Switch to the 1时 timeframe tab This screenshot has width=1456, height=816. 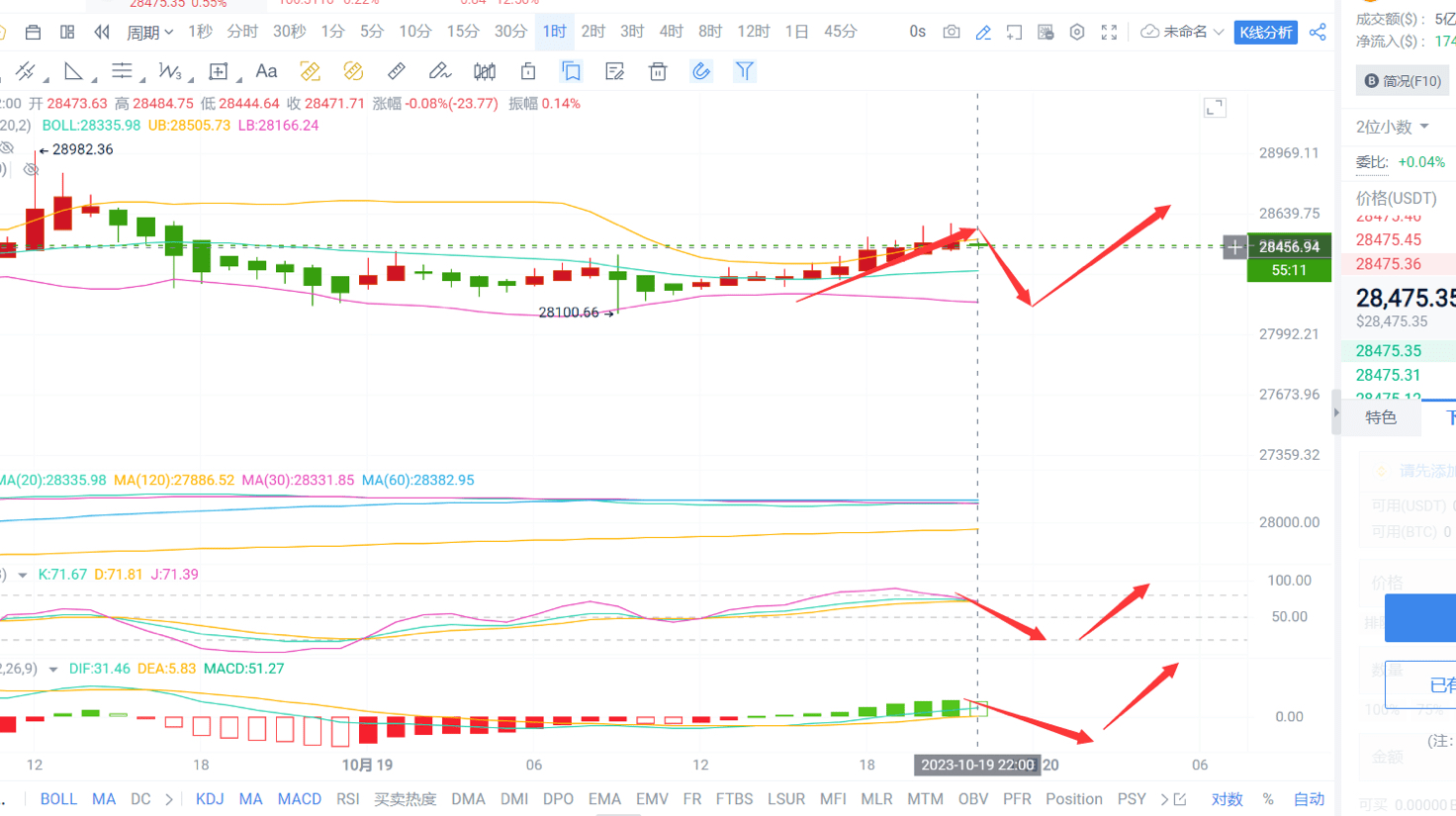554,31
